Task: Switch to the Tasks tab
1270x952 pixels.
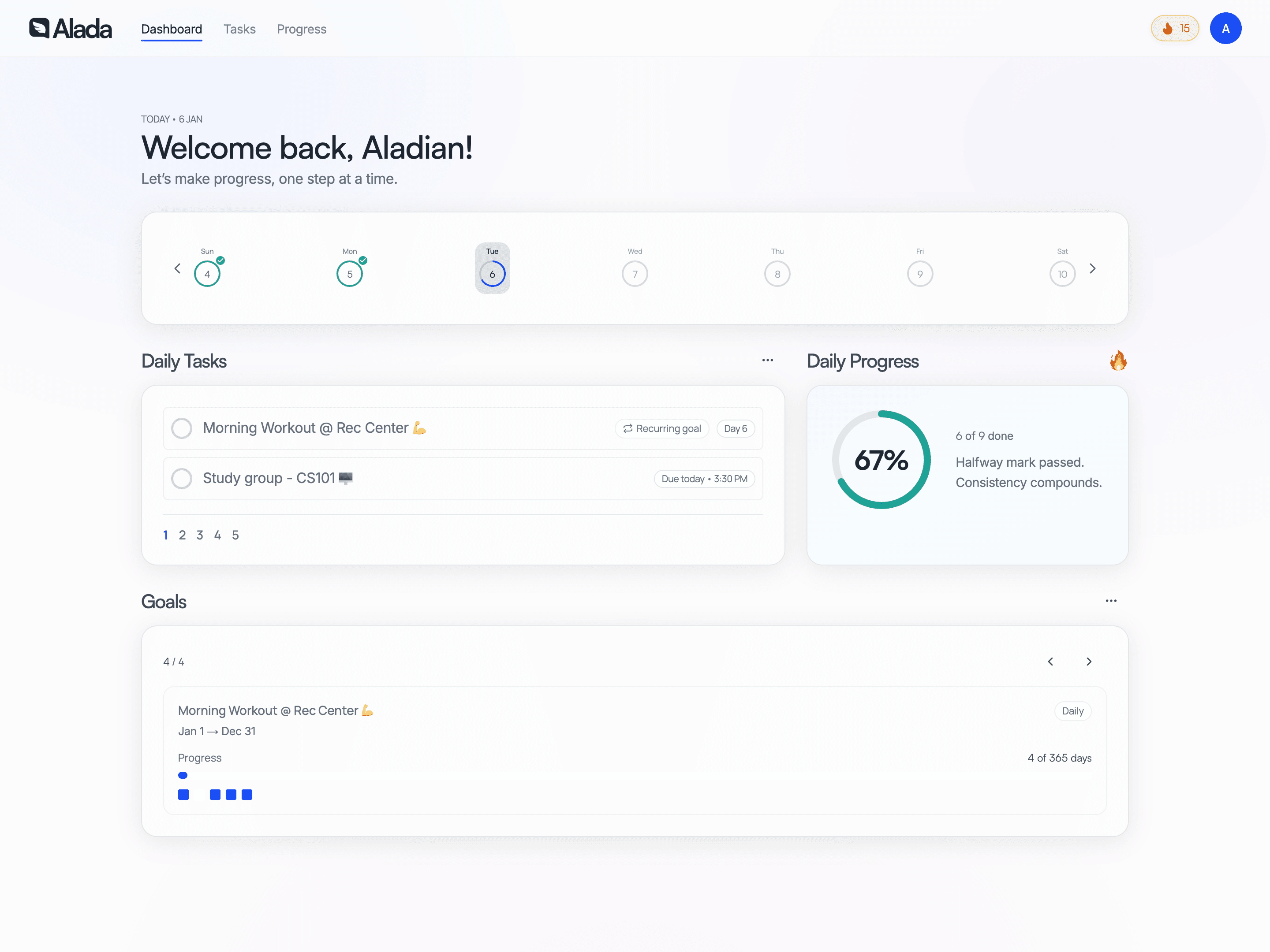Action: pos(239,29)
